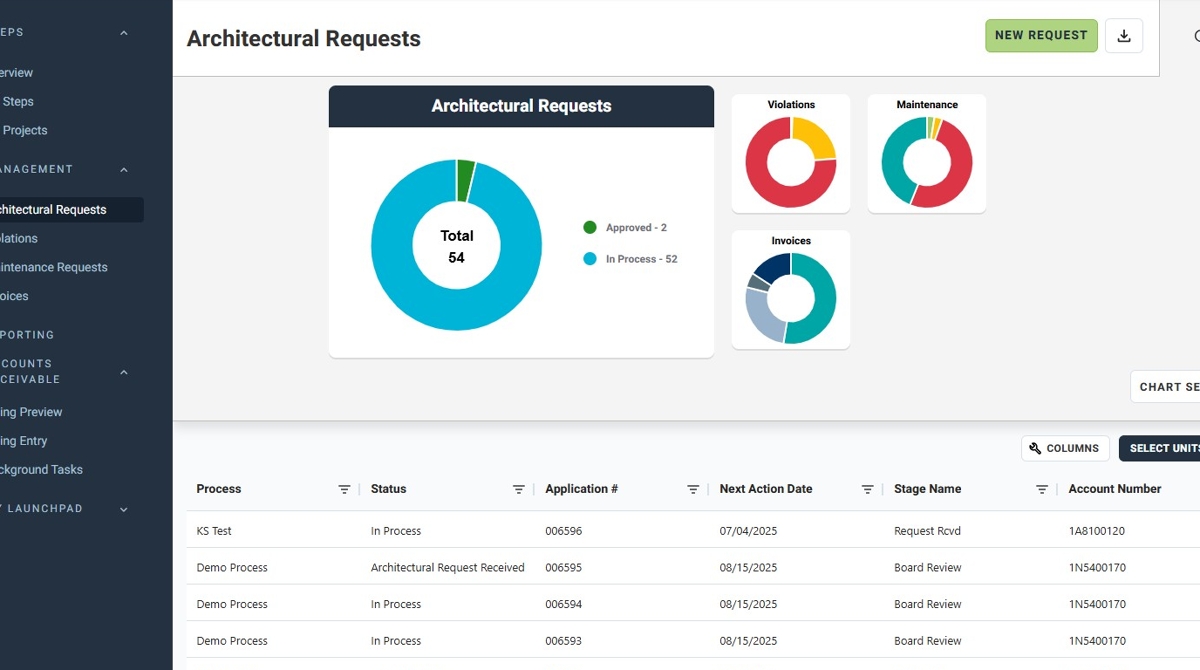Click the Columns button

click(x=1065, y=449)
